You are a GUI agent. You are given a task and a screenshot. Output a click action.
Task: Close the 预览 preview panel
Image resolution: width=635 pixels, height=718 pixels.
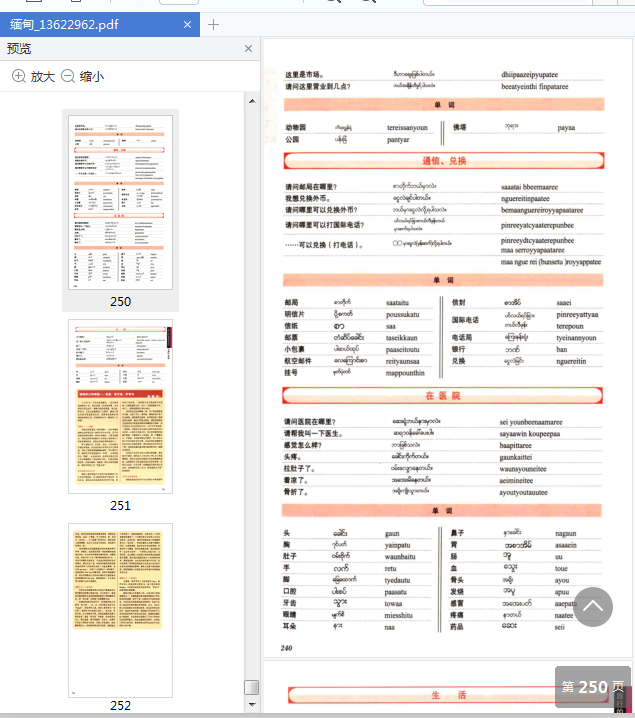click(x=248, y=49)
